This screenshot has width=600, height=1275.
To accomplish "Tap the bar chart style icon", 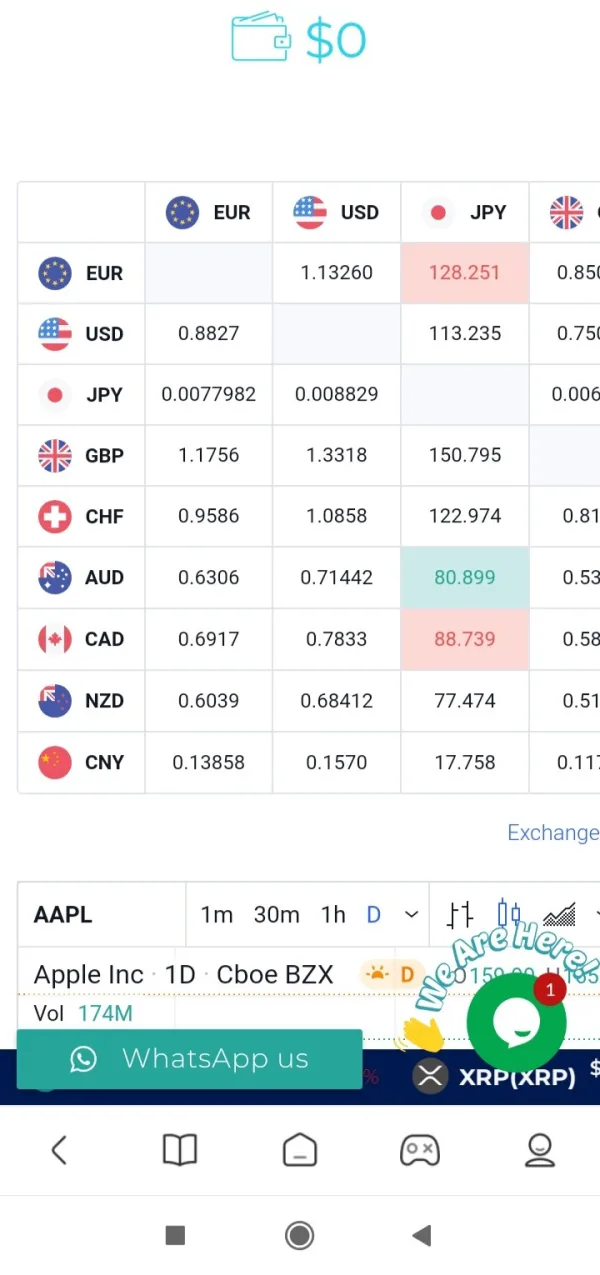I will coord(460,914).
